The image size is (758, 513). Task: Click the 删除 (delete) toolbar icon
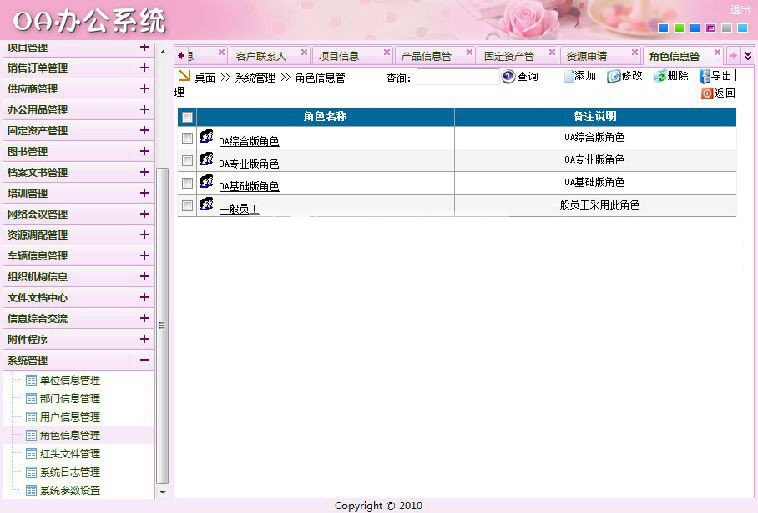660,76
